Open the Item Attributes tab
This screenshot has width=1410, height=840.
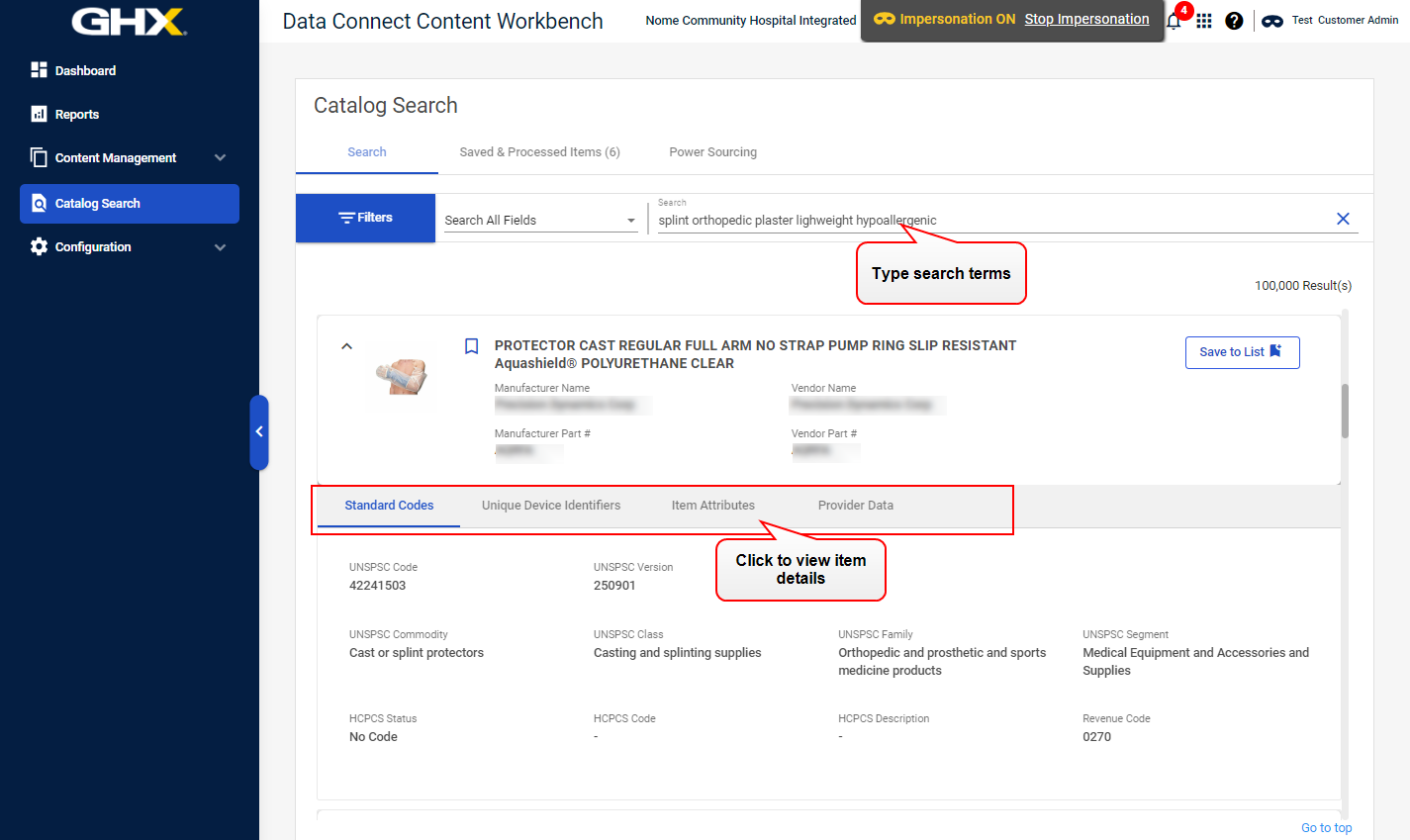tap(712, 506)
